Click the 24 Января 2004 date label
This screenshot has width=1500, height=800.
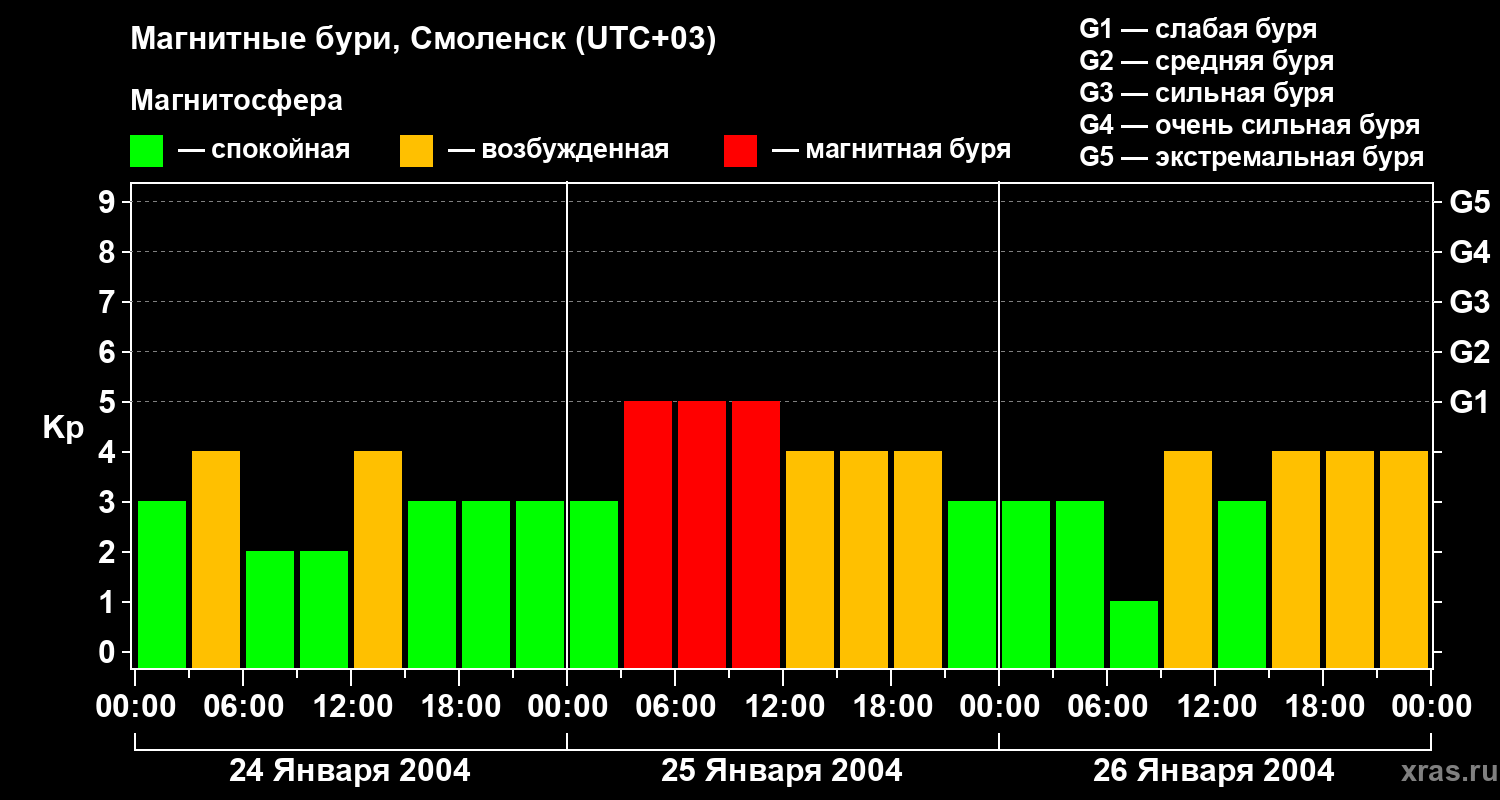point(350,771)
